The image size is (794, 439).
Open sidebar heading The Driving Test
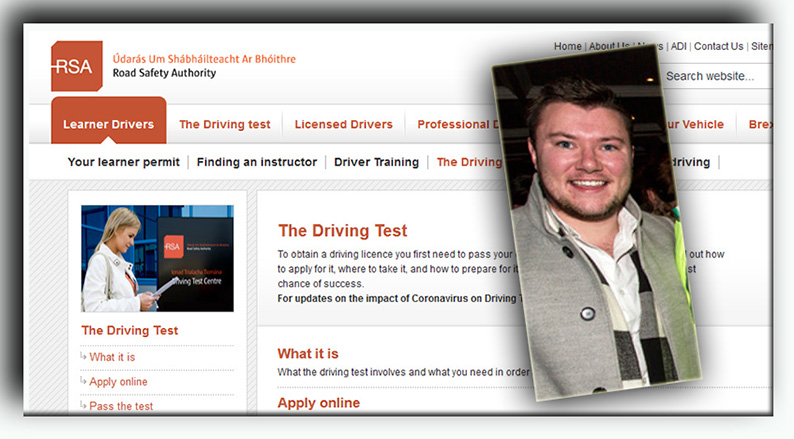pyautogui.click(x=130, y=331)
